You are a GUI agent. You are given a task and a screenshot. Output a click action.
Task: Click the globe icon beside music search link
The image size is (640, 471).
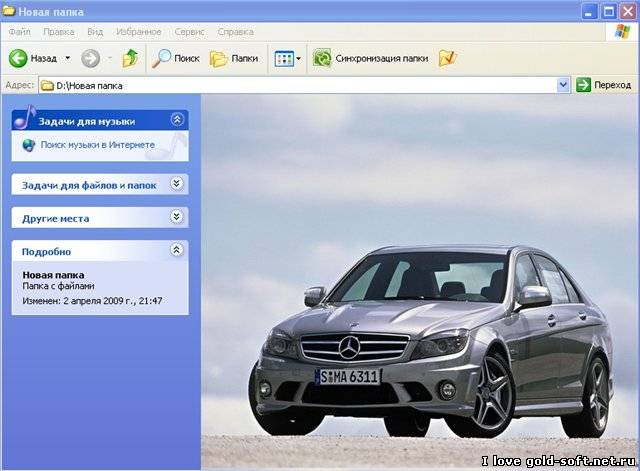pos(29,145)
